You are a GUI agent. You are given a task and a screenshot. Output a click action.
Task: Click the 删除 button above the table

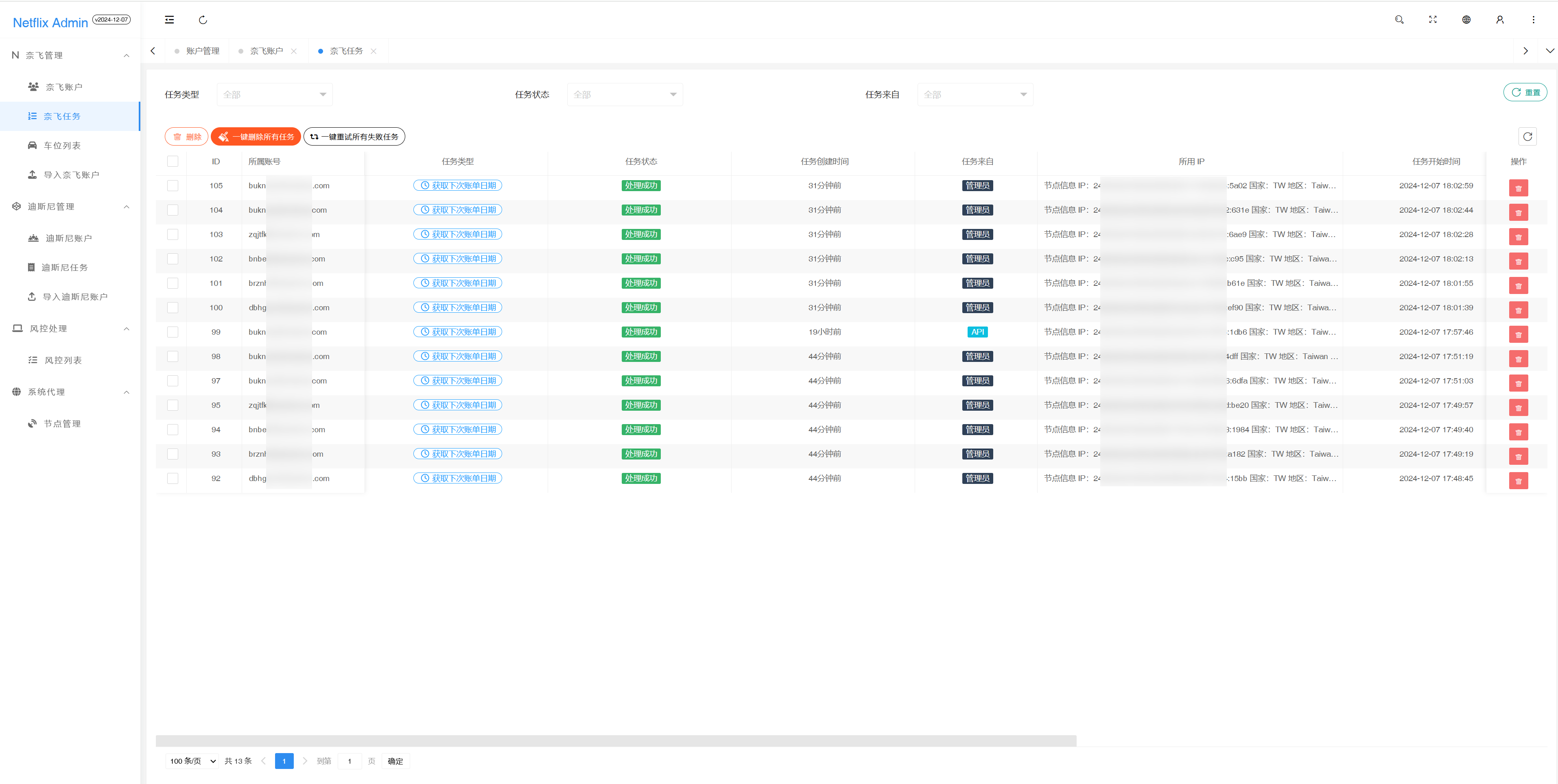click(187, 137)
